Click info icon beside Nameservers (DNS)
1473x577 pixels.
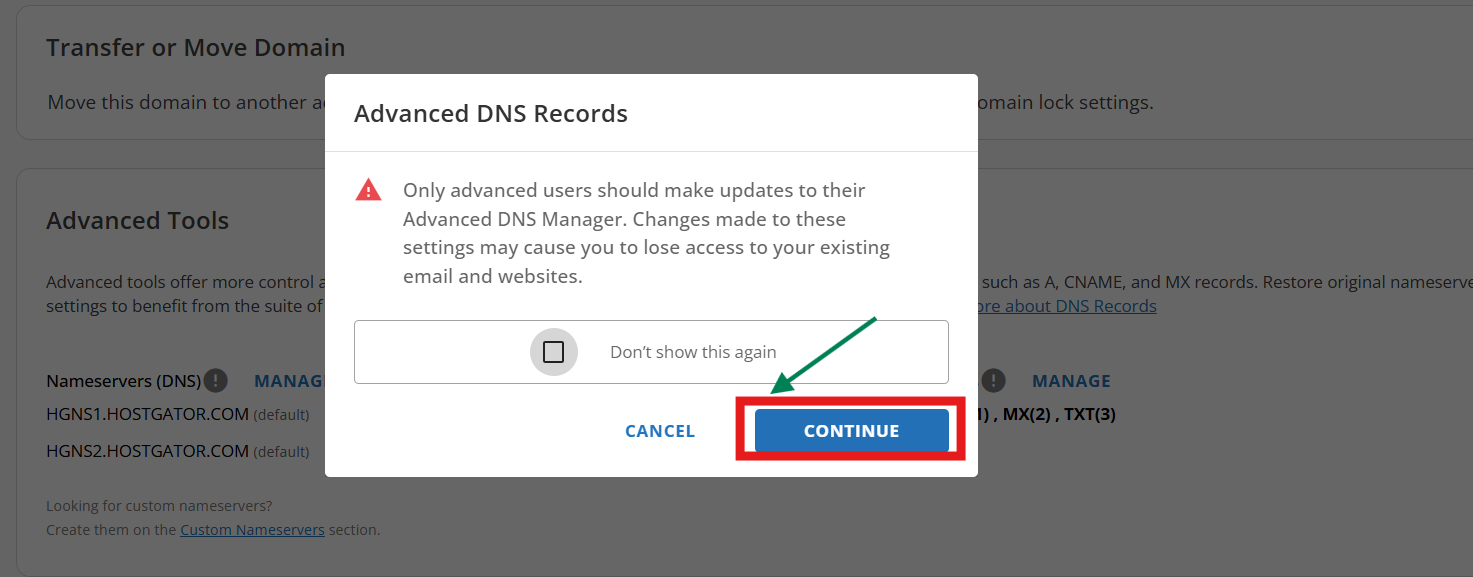(215, 381)
